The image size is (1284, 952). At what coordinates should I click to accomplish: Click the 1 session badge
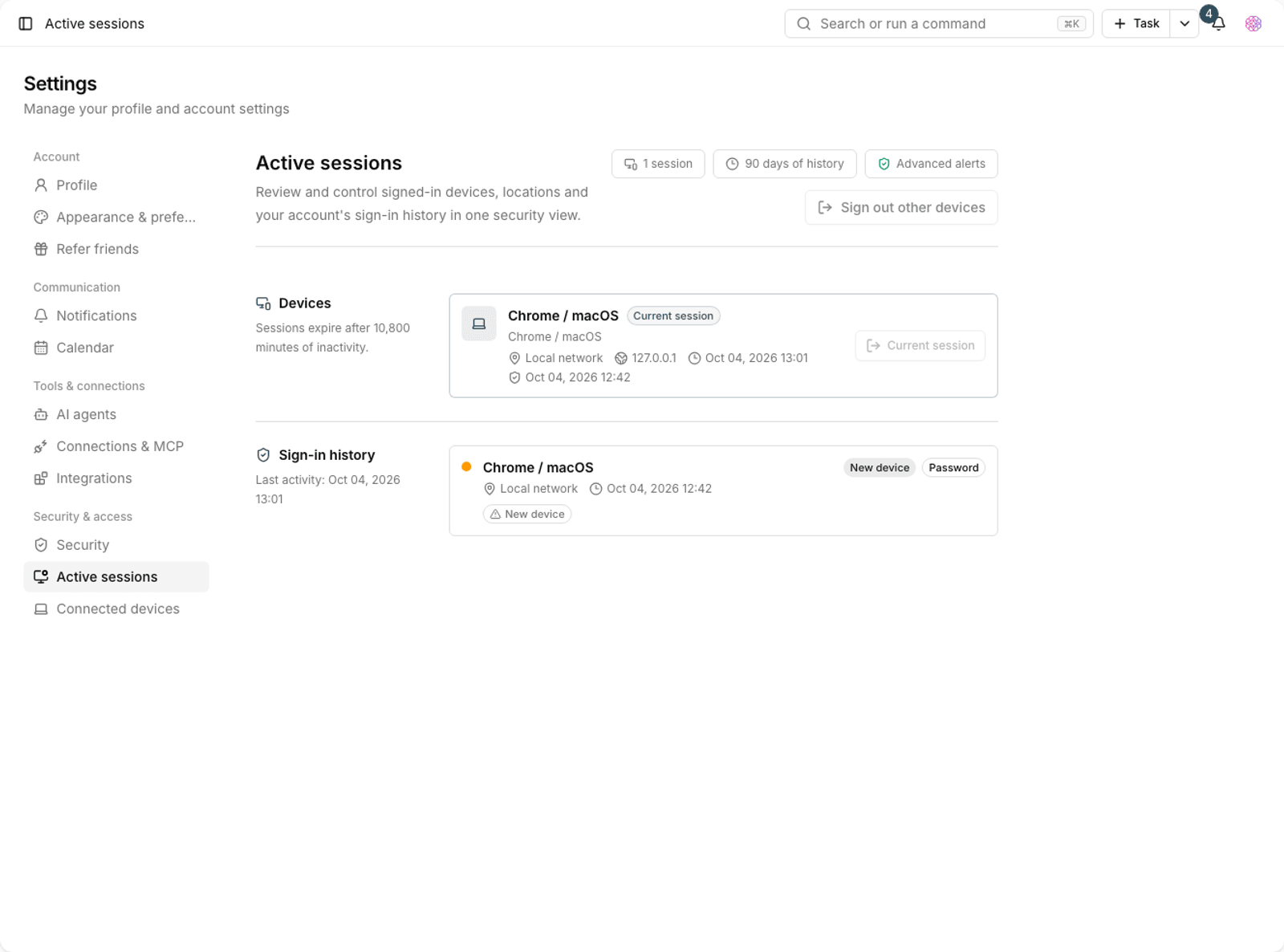point(658,164)
